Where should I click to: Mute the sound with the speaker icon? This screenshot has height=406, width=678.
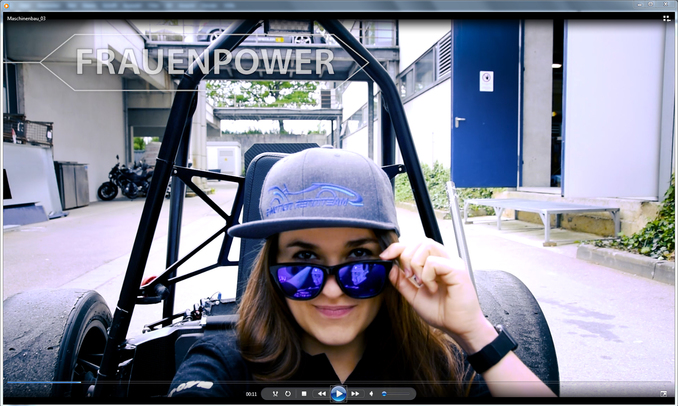pyautogui.click(x=371, y=394)
